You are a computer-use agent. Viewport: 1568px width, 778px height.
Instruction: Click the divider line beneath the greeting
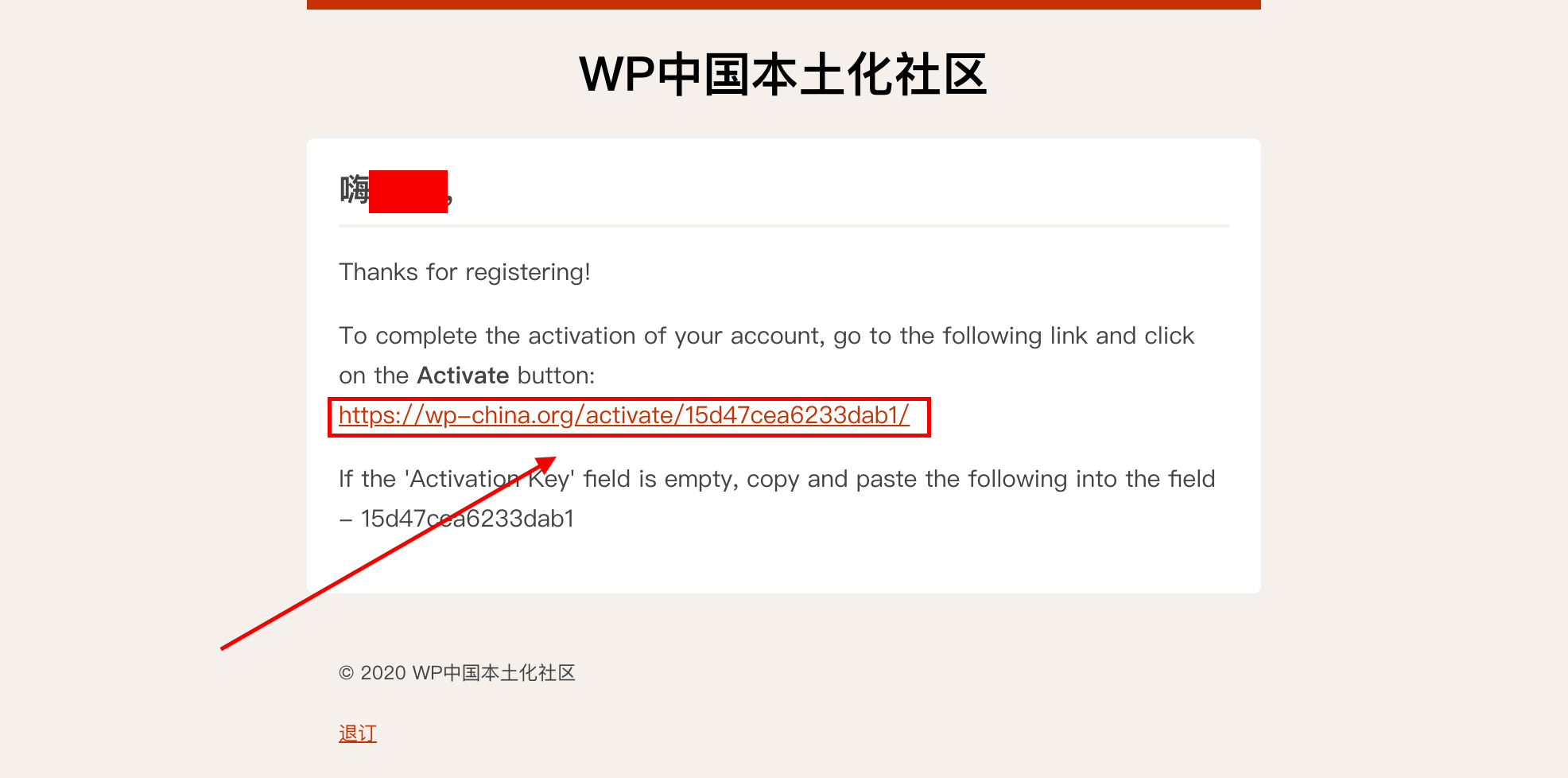783,226
